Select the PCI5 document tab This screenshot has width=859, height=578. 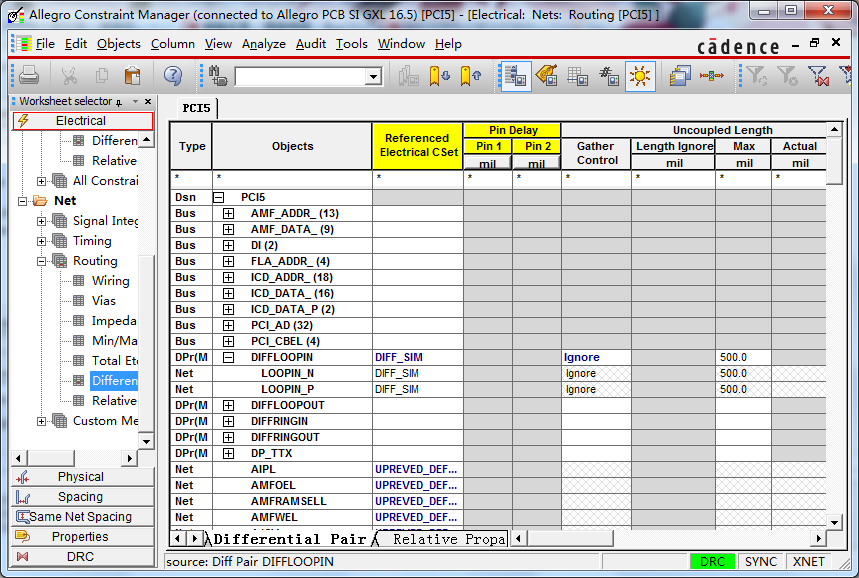coord(197,108)
